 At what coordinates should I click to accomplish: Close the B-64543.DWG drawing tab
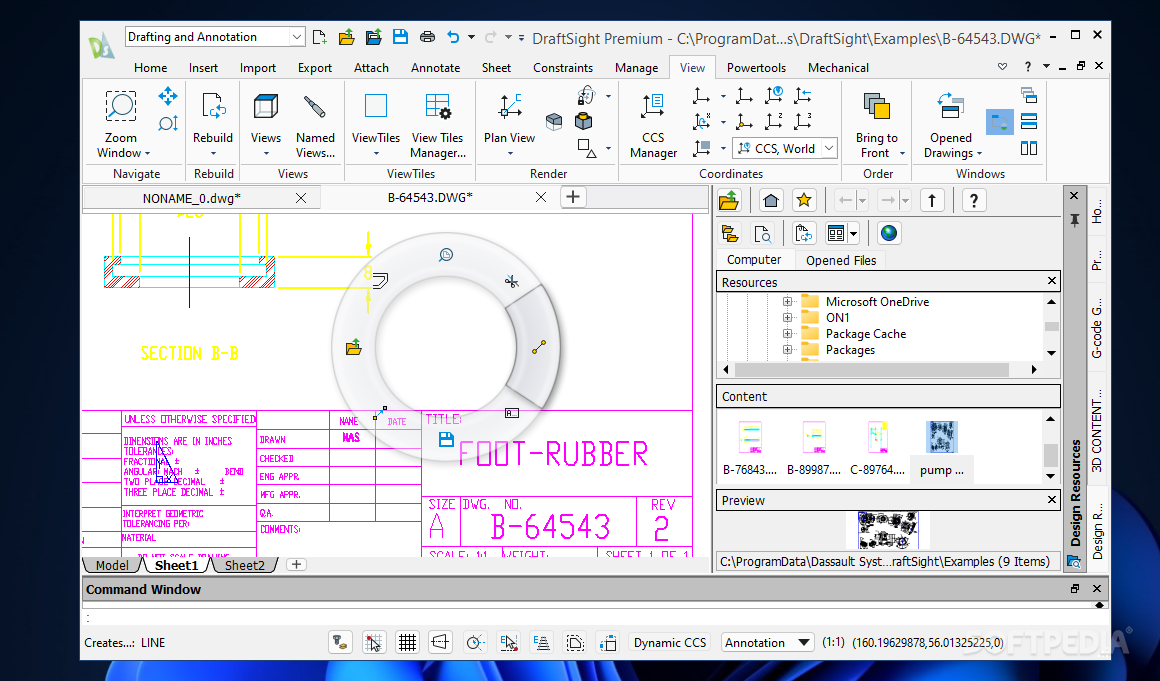(541, 197)
